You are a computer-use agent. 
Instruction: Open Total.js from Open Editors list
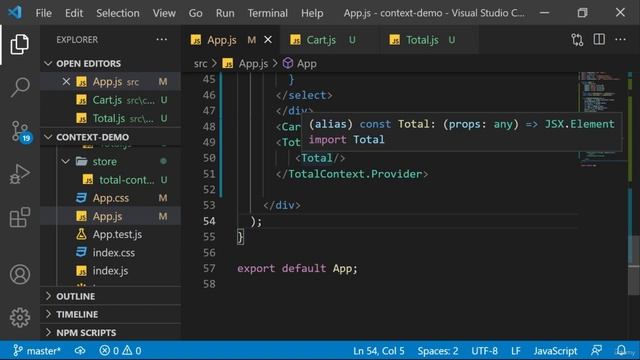(110, 118)
